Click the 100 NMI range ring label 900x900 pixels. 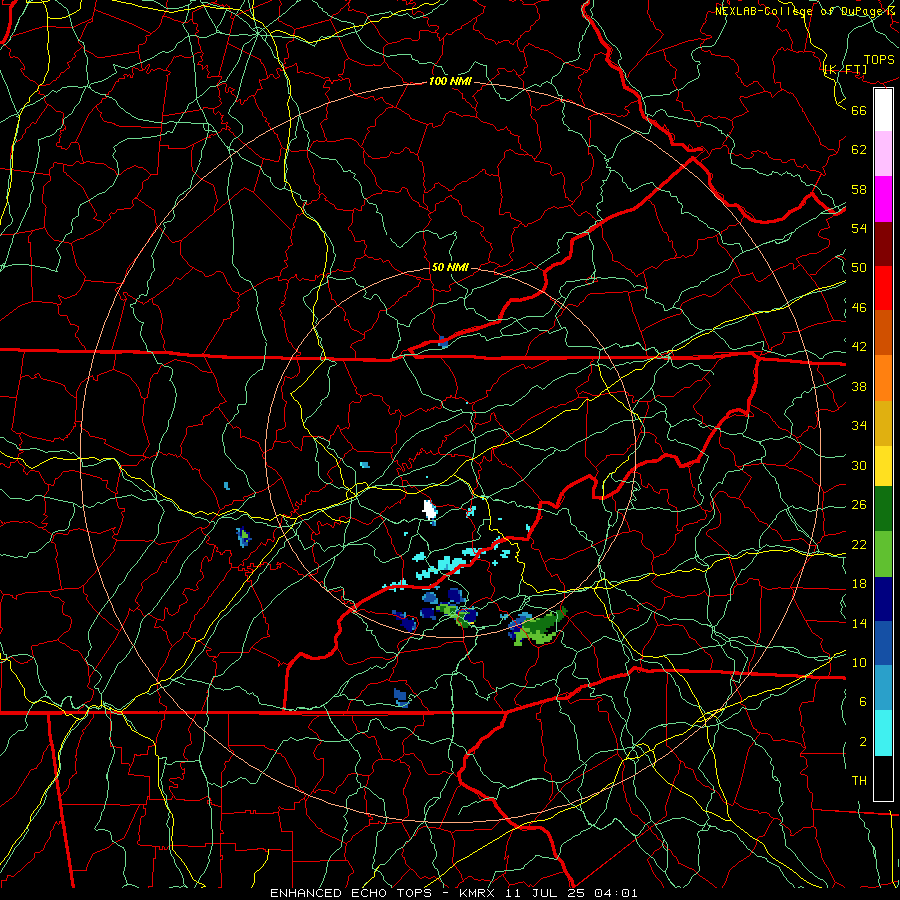point(450,81)
